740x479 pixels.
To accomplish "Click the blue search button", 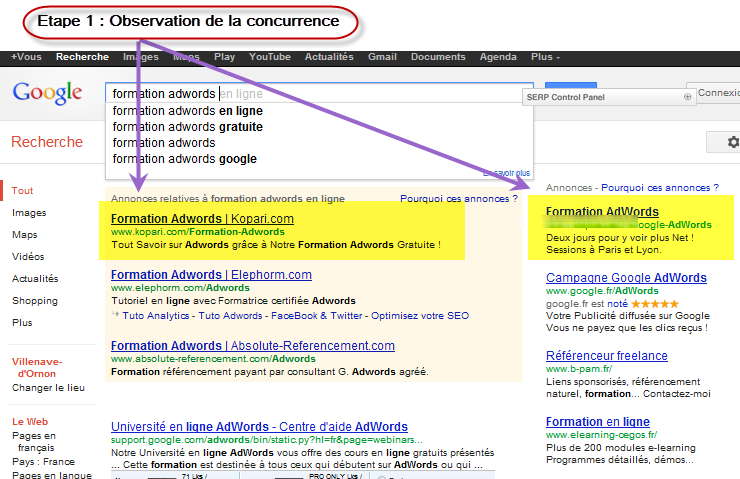I will [x=571, y=85].
